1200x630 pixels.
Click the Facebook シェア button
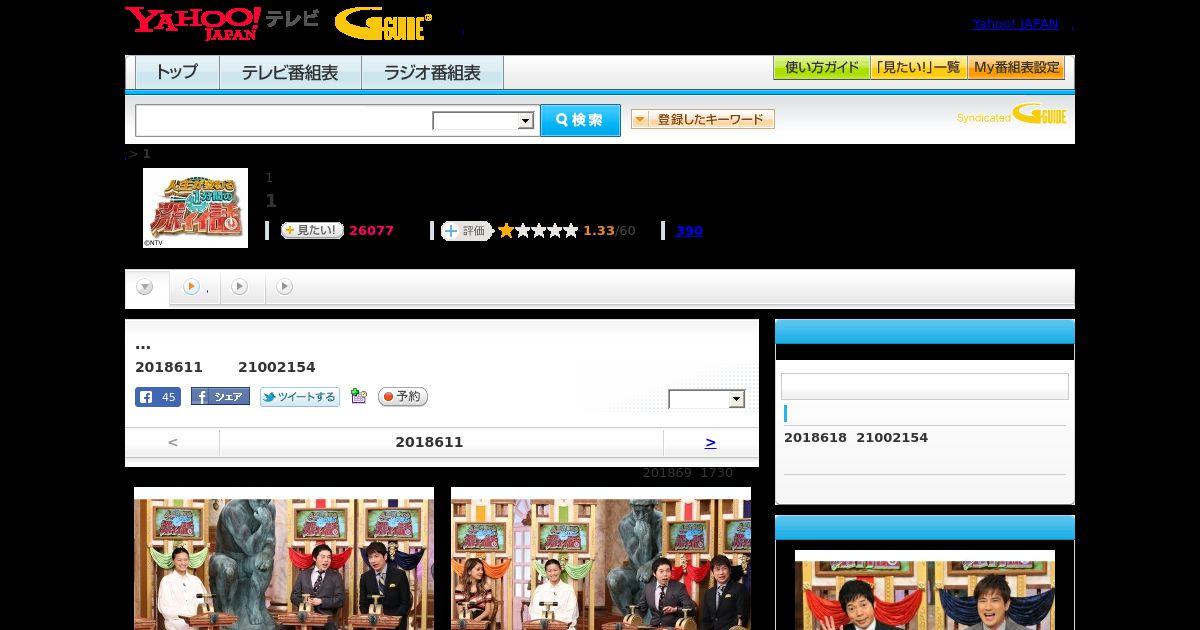220,397
